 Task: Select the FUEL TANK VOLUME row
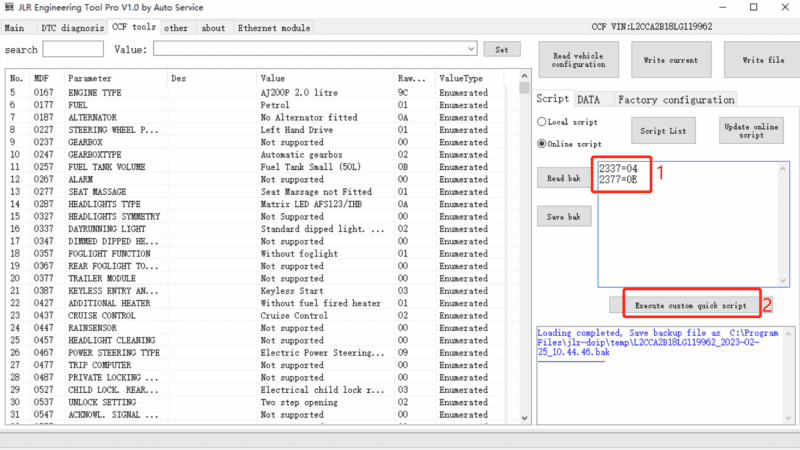[255, 167]
